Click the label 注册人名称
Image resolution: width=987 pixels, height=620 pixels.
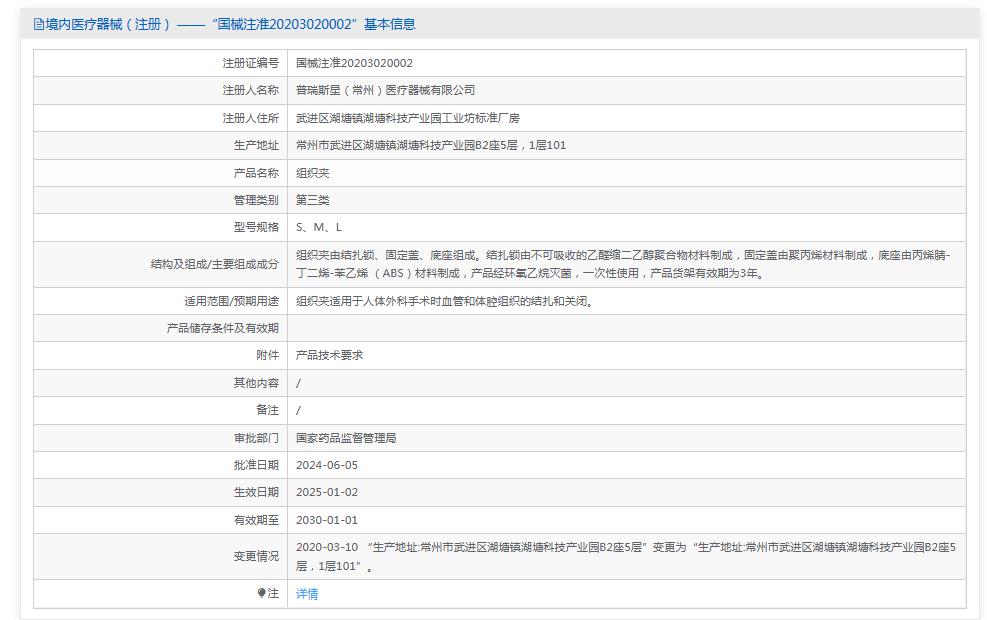click(x=251, y=91)
